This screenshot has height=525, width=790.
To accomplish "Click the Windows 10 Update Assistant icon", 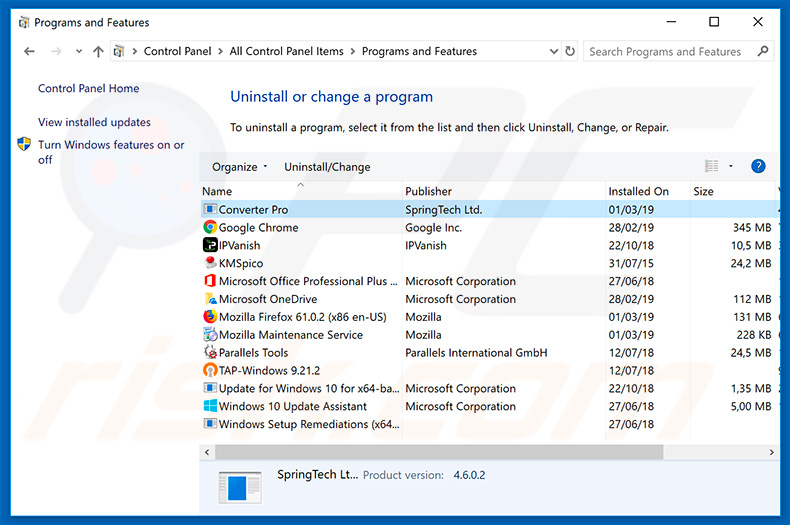I will tap(210, 406).
